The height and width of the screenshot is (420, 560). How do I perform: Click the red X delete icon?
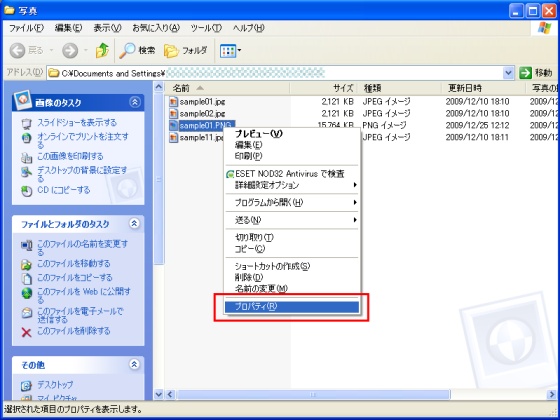[26, 332]
